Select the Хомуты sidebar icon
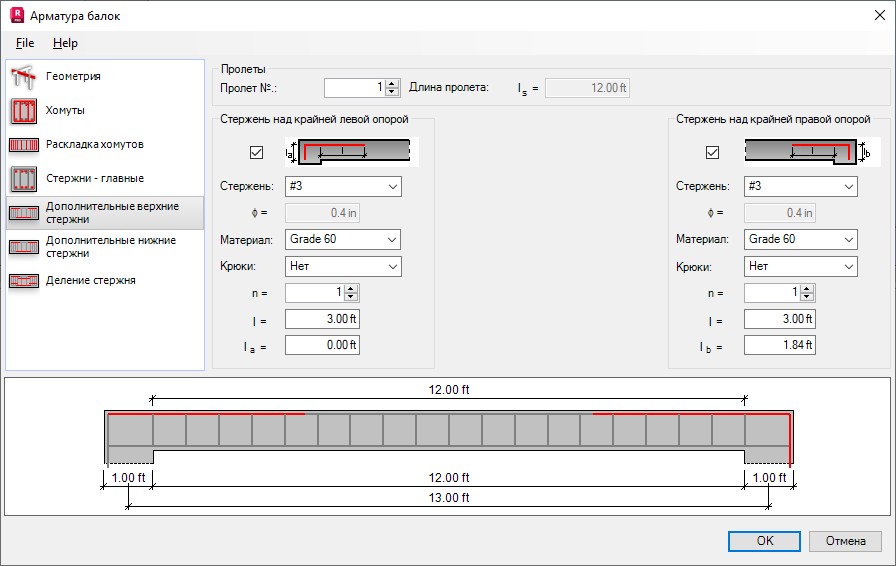896x566 pixels. 23,111
